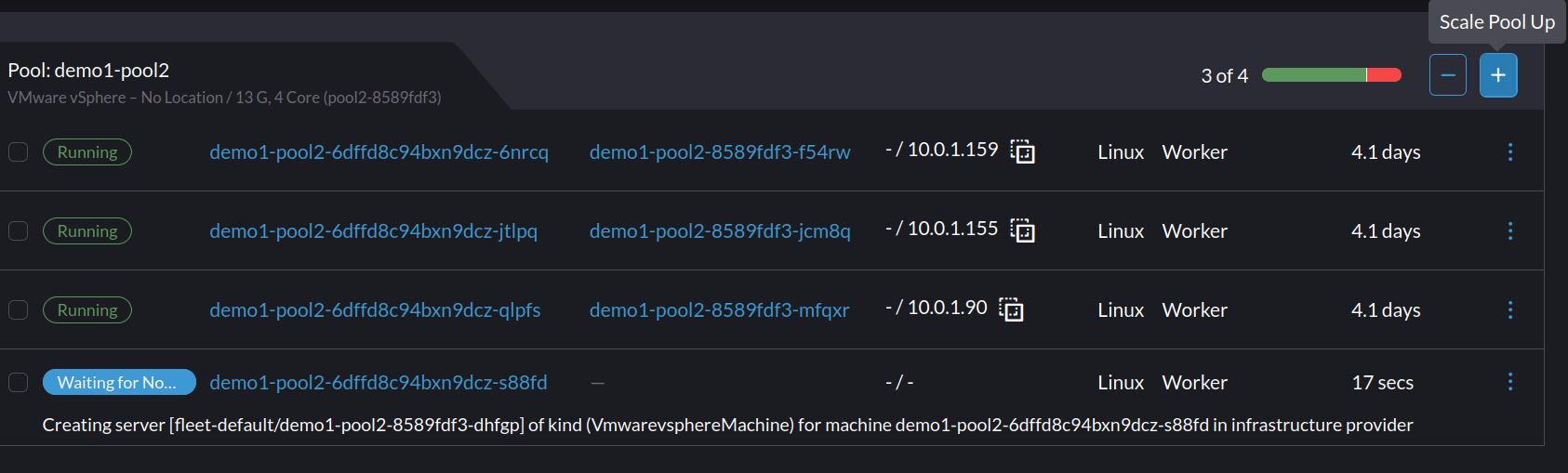The image size is (1568, 473).
Task: Open node link demo1-pool2-8589fdf3-mfqxr
Action: point(719,310)
